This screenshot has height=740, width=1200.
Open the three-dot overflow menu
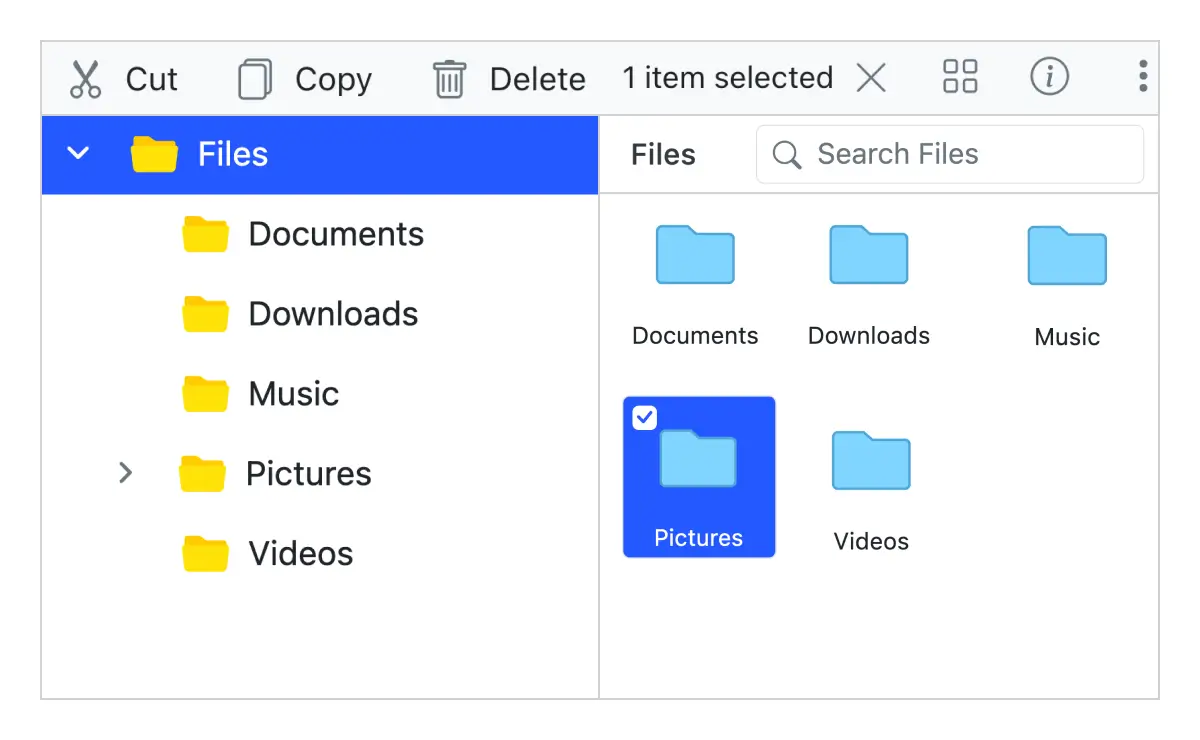point(1142,77)
